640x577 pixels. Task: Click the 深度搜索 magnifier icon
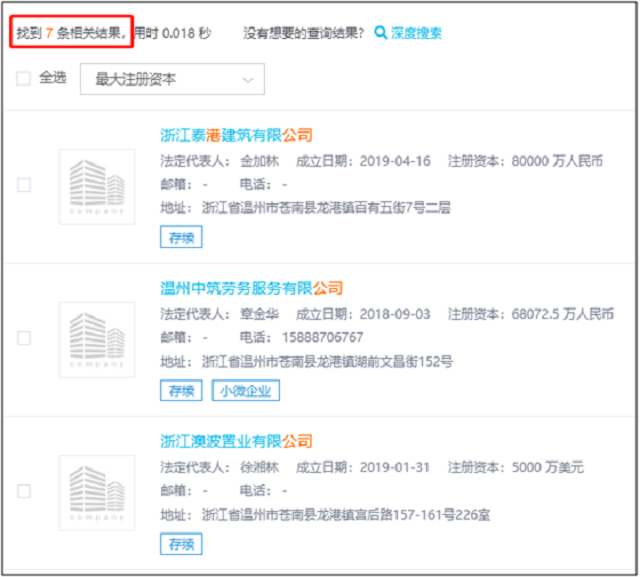coord(381,33)
